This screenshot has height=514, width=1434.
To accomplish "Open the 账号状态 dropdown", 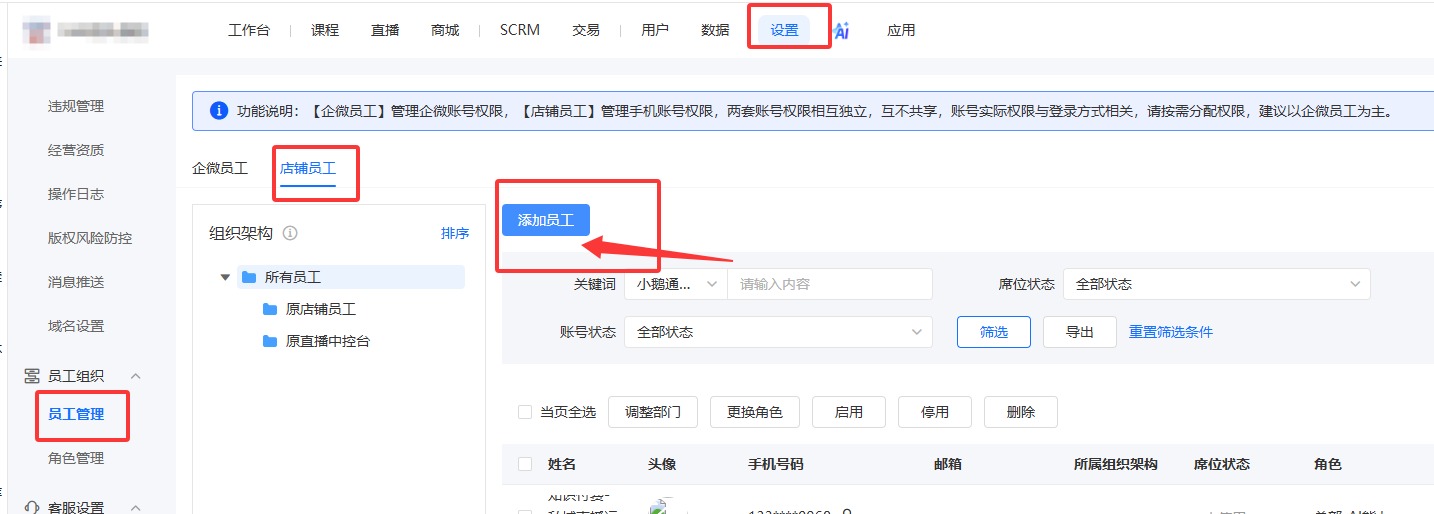I will point(778,332).
